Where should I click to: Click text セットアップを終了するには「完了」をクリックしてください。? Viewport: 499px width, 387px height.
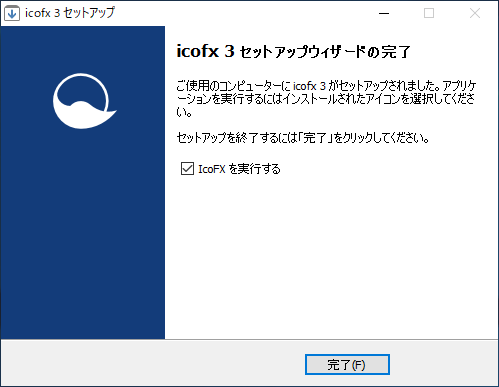click(x=303, y=138)
